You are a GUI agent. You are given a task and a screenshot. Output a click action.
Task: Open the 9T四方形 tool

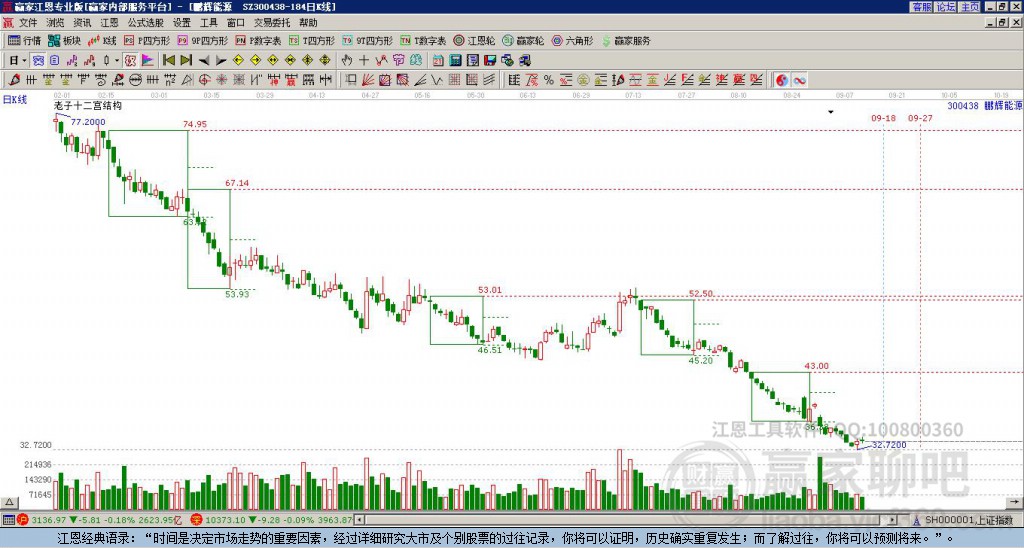(368, 40)
